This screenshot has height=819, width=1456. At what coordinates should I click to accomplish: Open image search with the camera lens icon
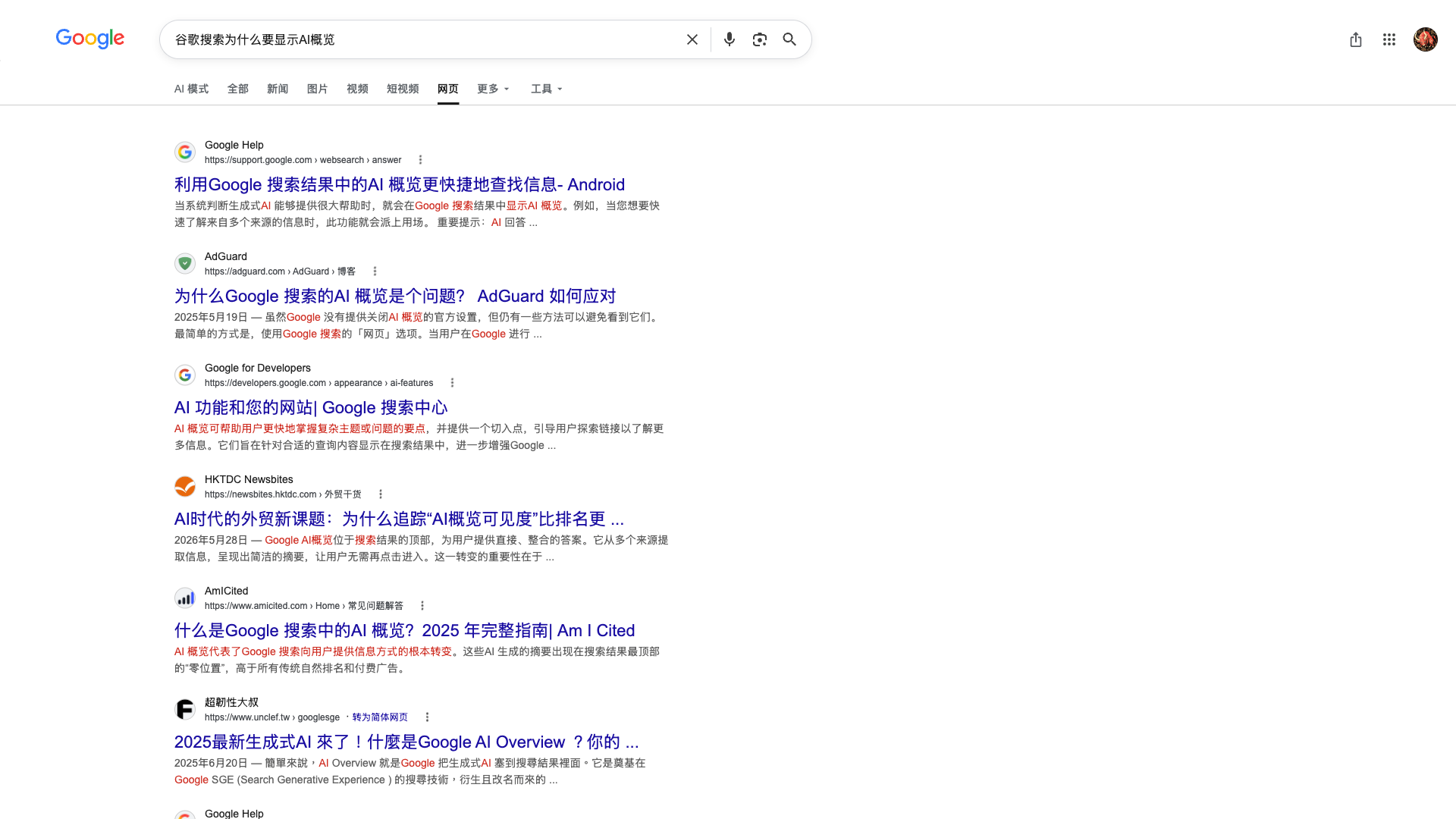[x=759, y=39]
